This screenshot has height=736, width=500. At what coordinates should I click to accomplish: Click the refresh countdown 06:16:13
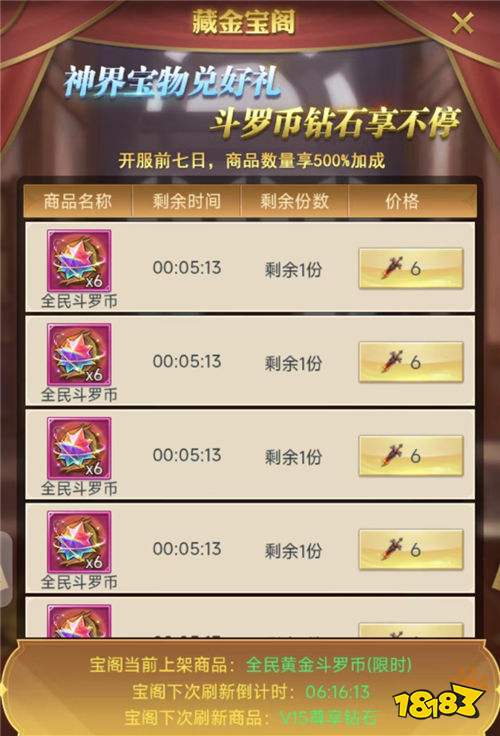point(337,691)
